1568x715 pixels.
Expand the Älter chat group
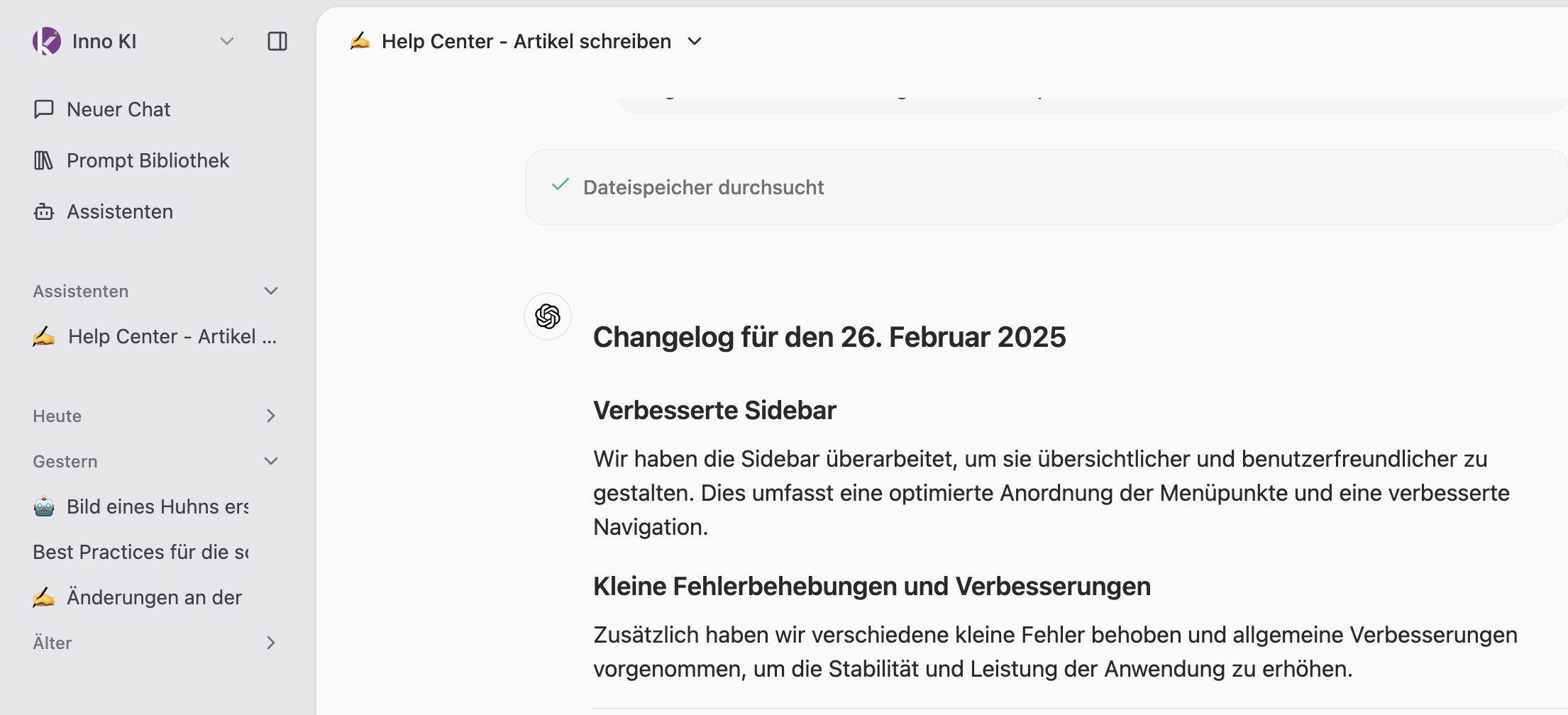tap(270, 643)
